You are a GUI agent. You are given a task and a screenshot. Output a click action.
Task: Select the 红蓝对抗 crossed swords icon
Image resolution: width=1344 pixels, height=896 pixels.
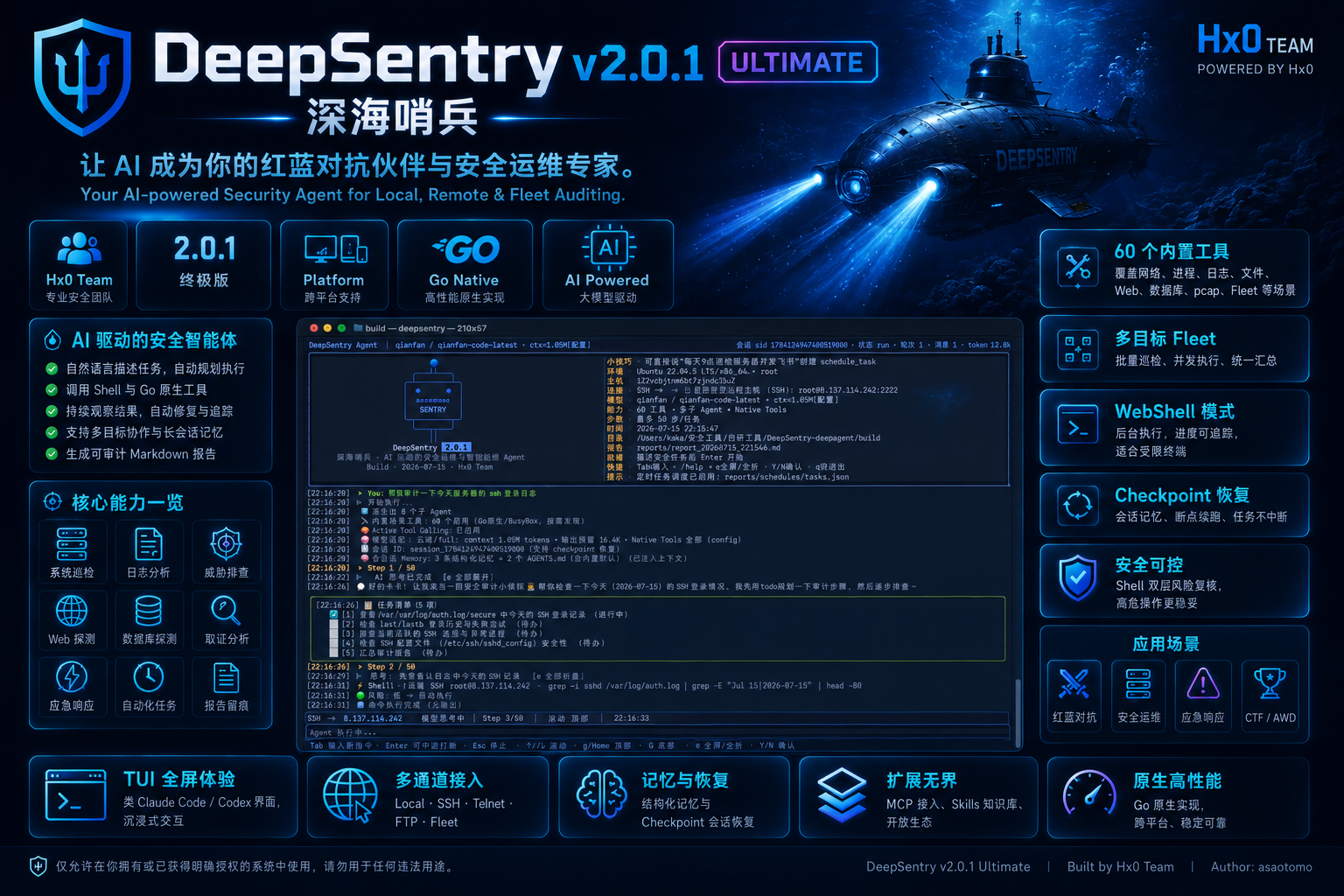[x=1074, y=684]
